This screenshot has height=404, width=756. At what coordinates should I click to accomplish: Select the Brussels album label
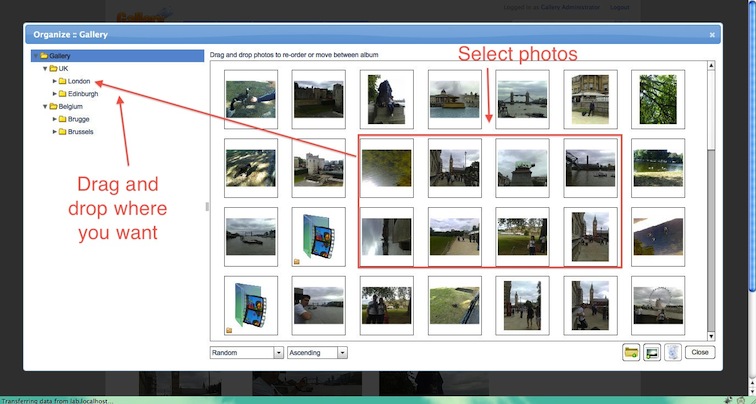click(81, 132)
